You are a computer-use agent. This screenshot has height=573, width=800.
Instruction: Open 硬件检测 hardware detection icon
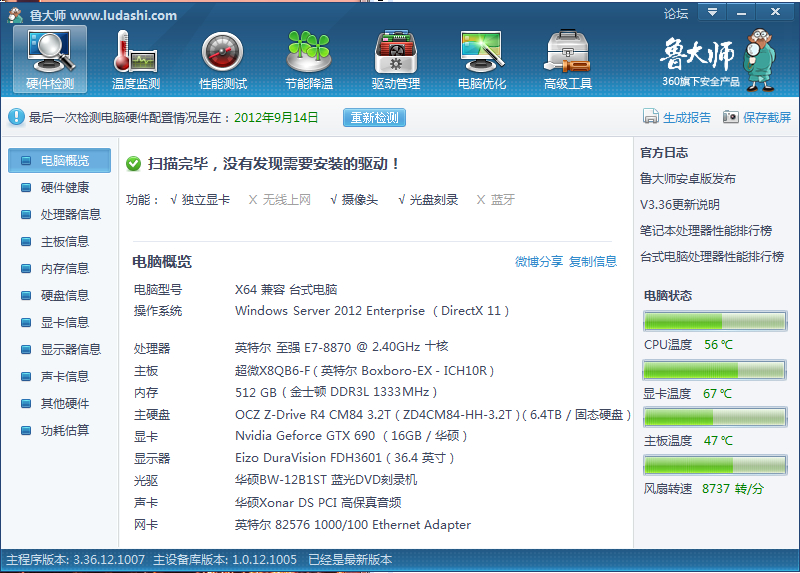[x=50, y=59]
